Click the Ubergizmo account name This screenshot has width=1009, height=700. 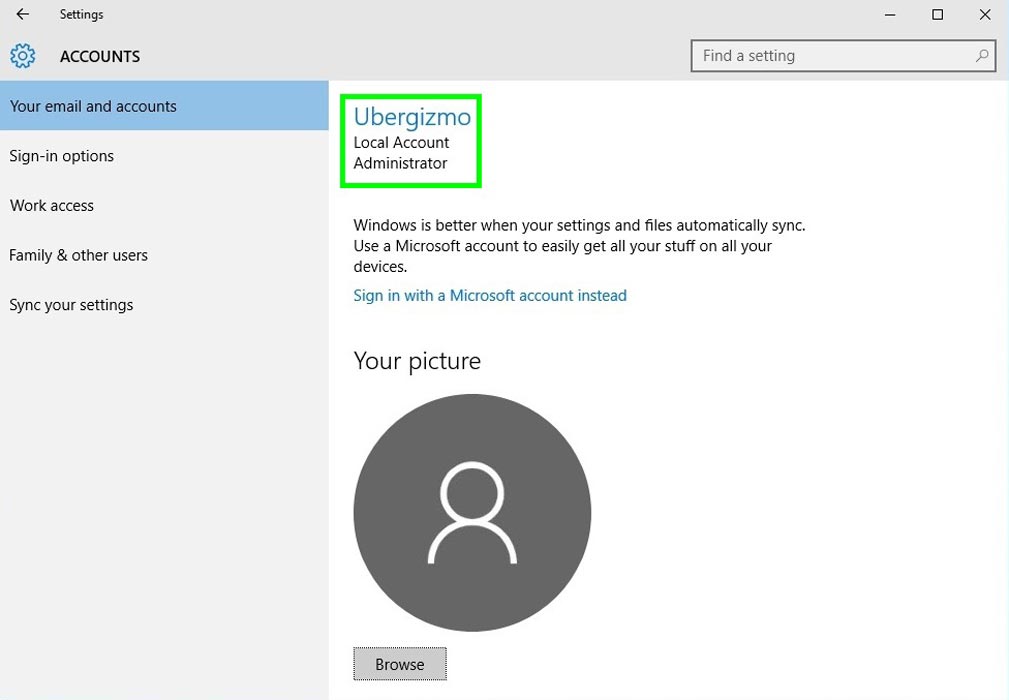point(412,117)
